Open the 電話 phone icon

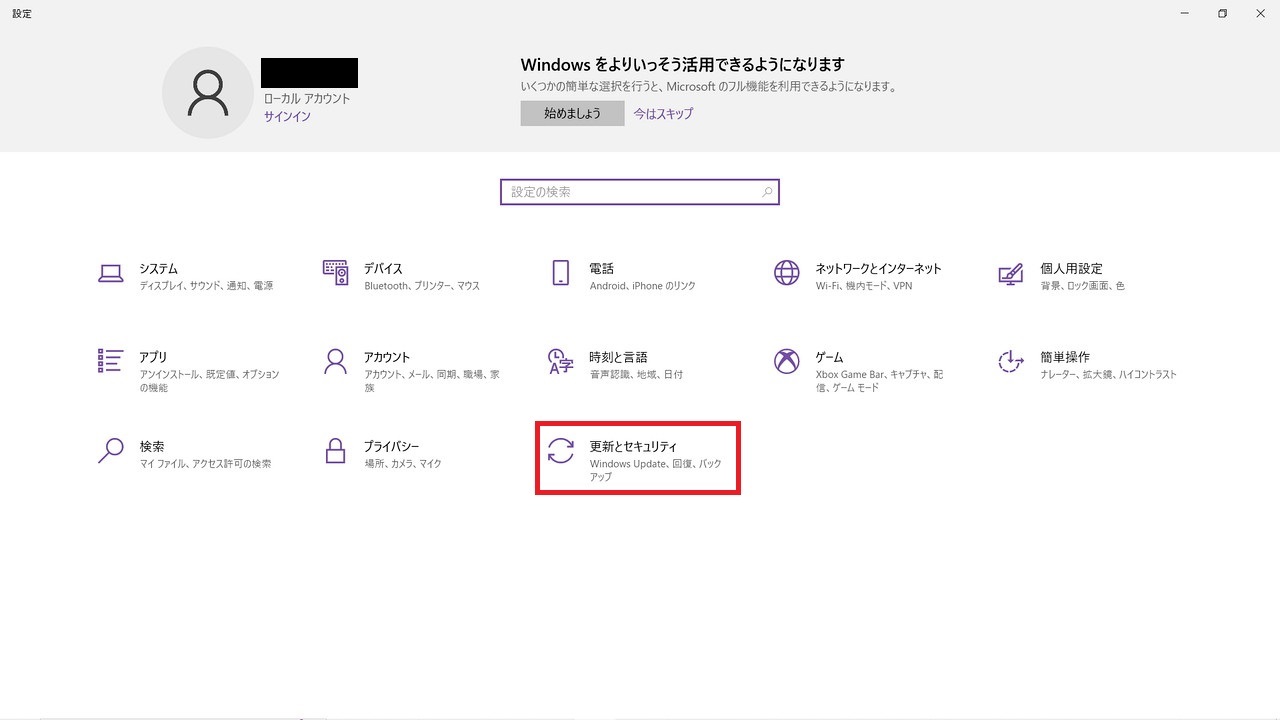click(x=560, y=272)
